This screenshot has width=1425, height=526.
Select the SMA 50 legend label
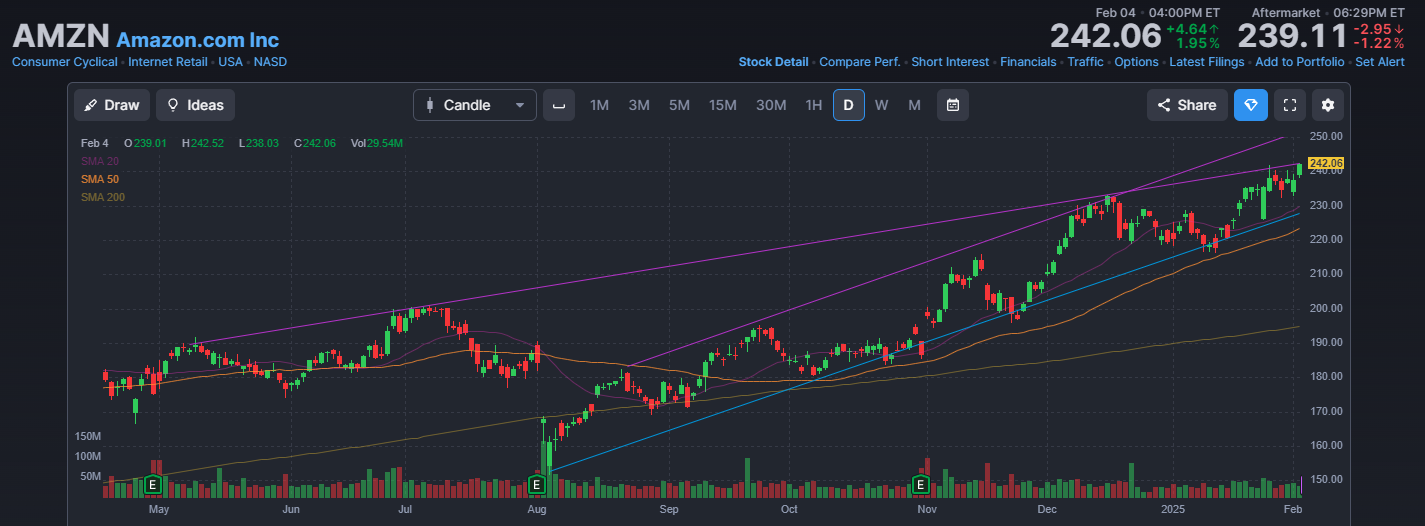99,179
